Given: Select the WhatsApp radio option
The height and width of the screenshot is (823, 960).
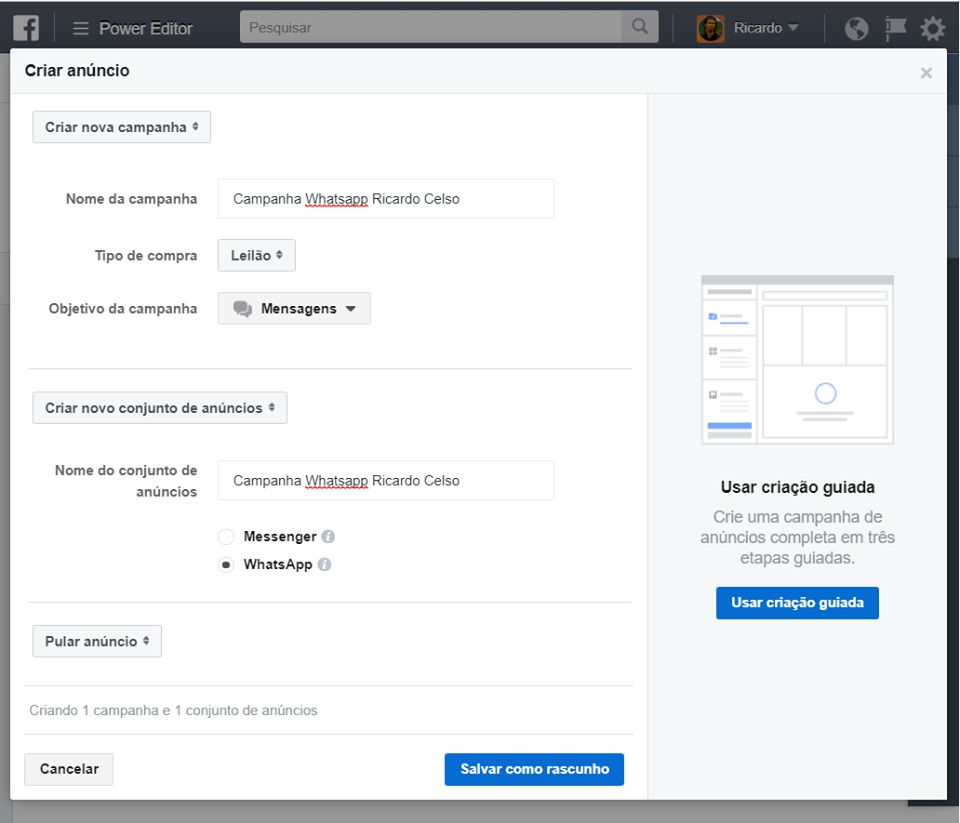Looking at the screenshot, I should tap(226, 565).
